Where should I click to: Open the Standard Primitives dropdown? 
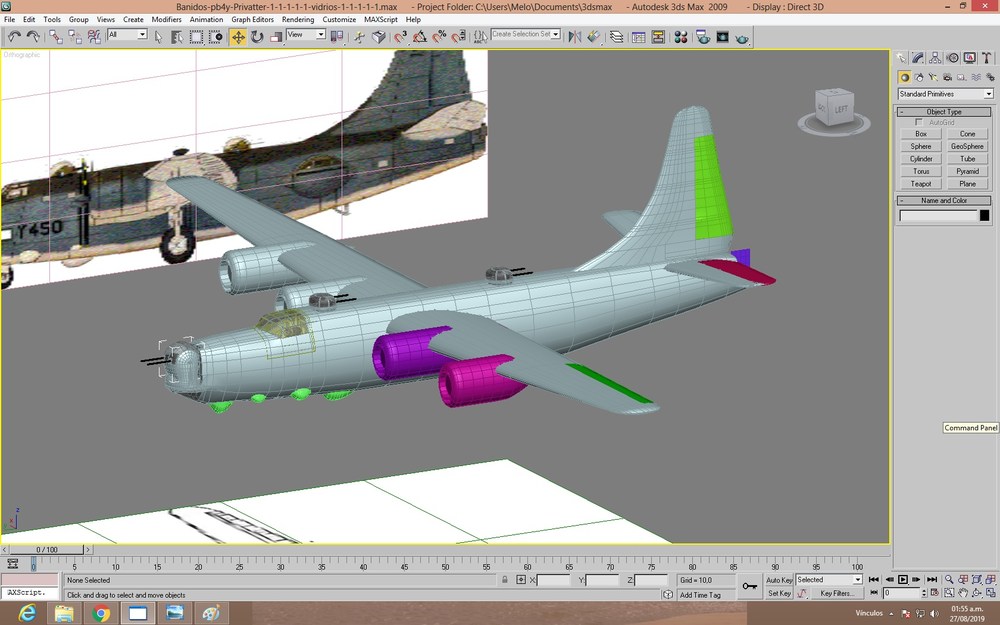(945, 94)
